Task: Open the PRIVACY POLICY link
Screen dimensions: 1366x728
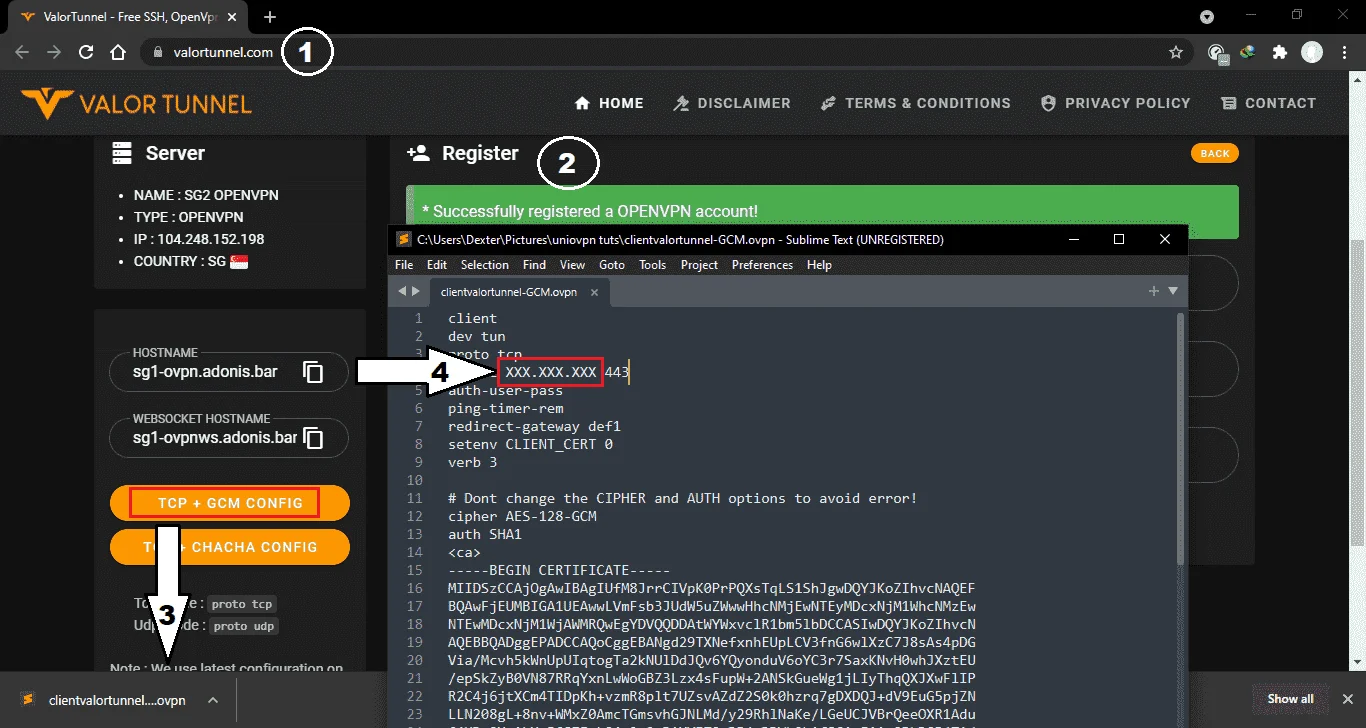Action: click(x=1115, y=103)
